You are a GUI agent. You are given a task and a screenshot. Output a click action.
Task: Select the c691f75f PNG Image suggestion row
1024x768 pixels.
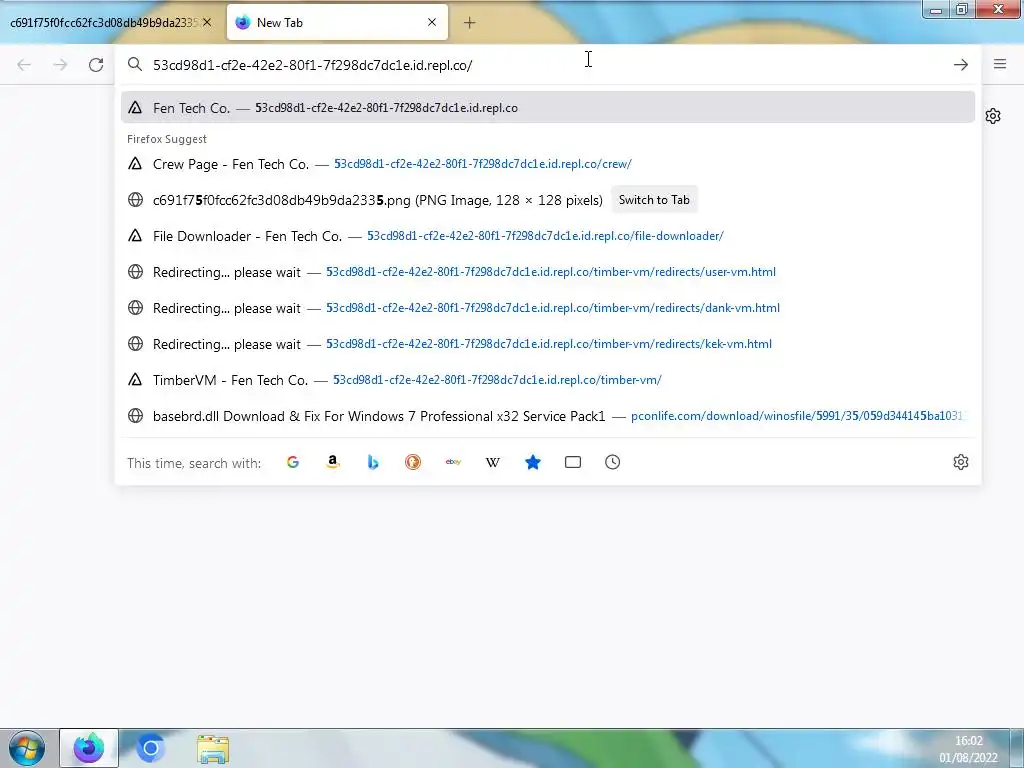[548, 200]
